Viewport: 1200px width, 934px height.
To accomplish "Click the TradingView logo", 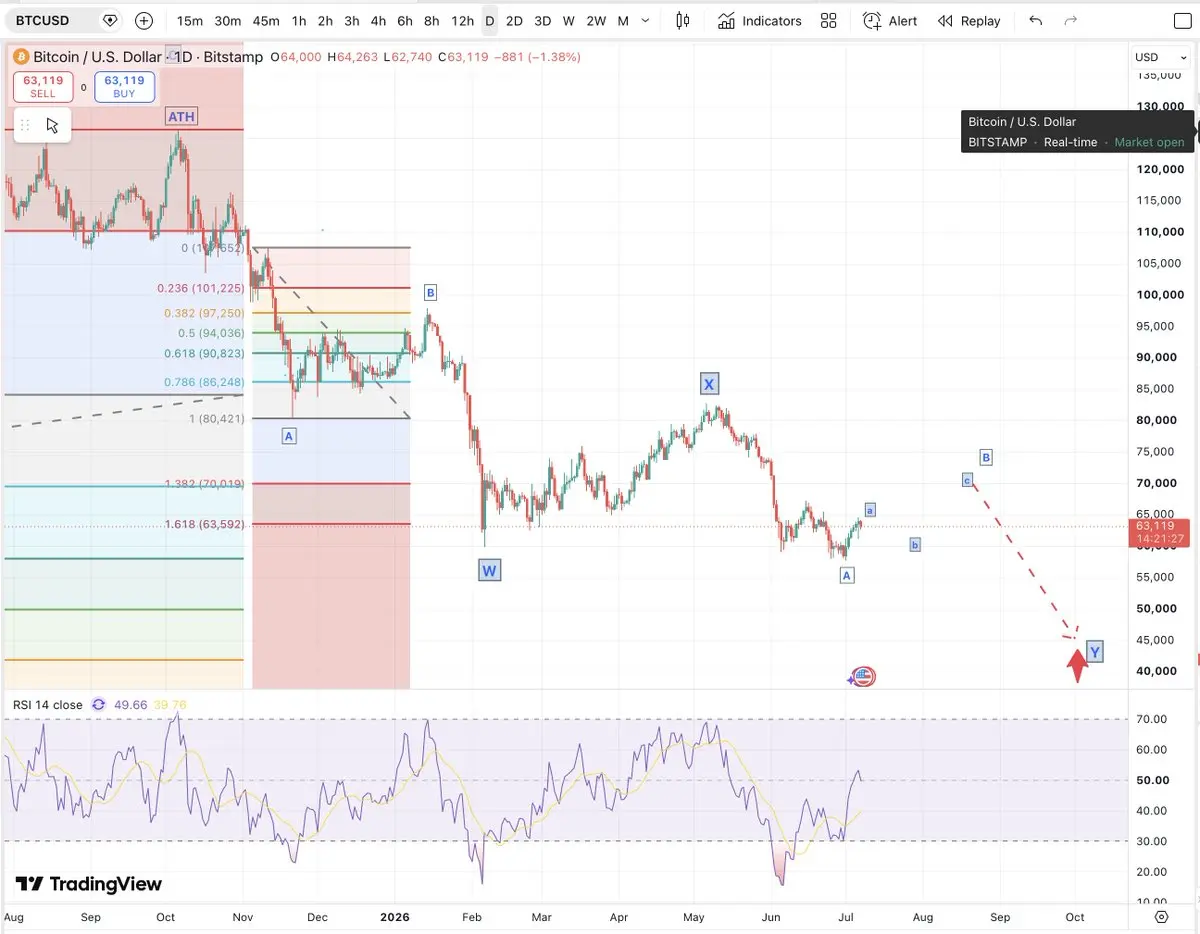I will click(88, 884).
